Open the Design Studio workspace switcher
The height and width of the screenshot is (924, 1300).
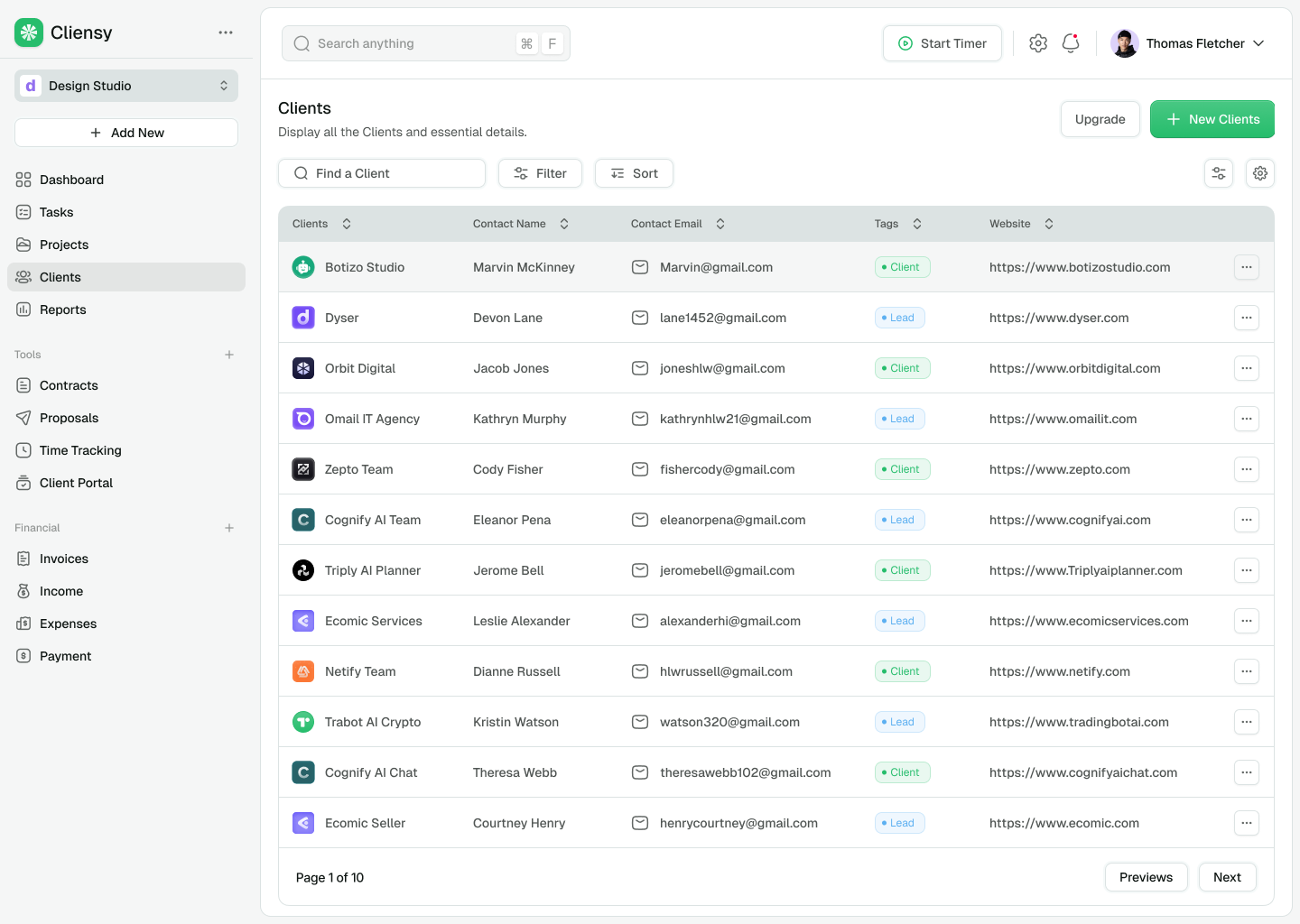[126, 86]
